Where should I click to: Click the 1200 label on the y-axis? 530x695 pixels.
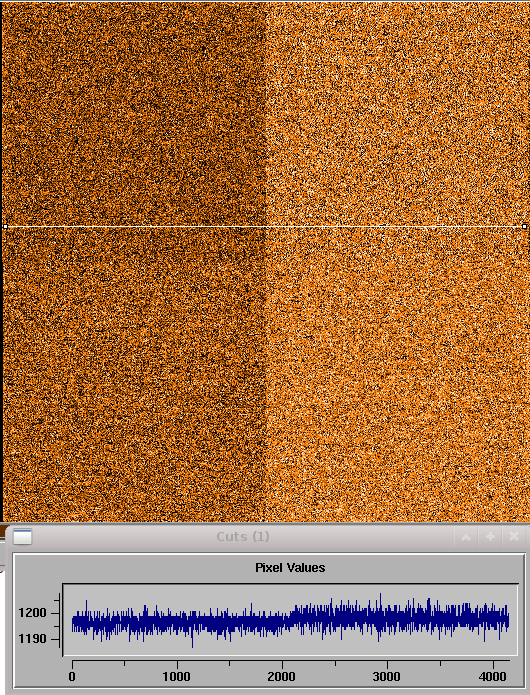[32, 613]
